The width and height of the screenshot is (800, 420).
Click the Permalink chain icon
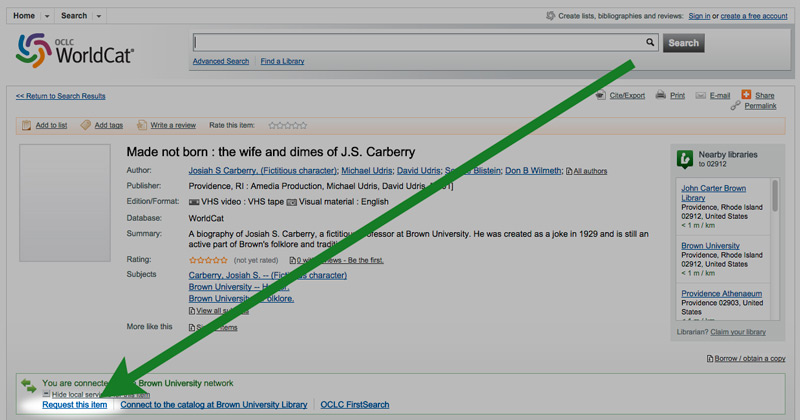[735, 106]
